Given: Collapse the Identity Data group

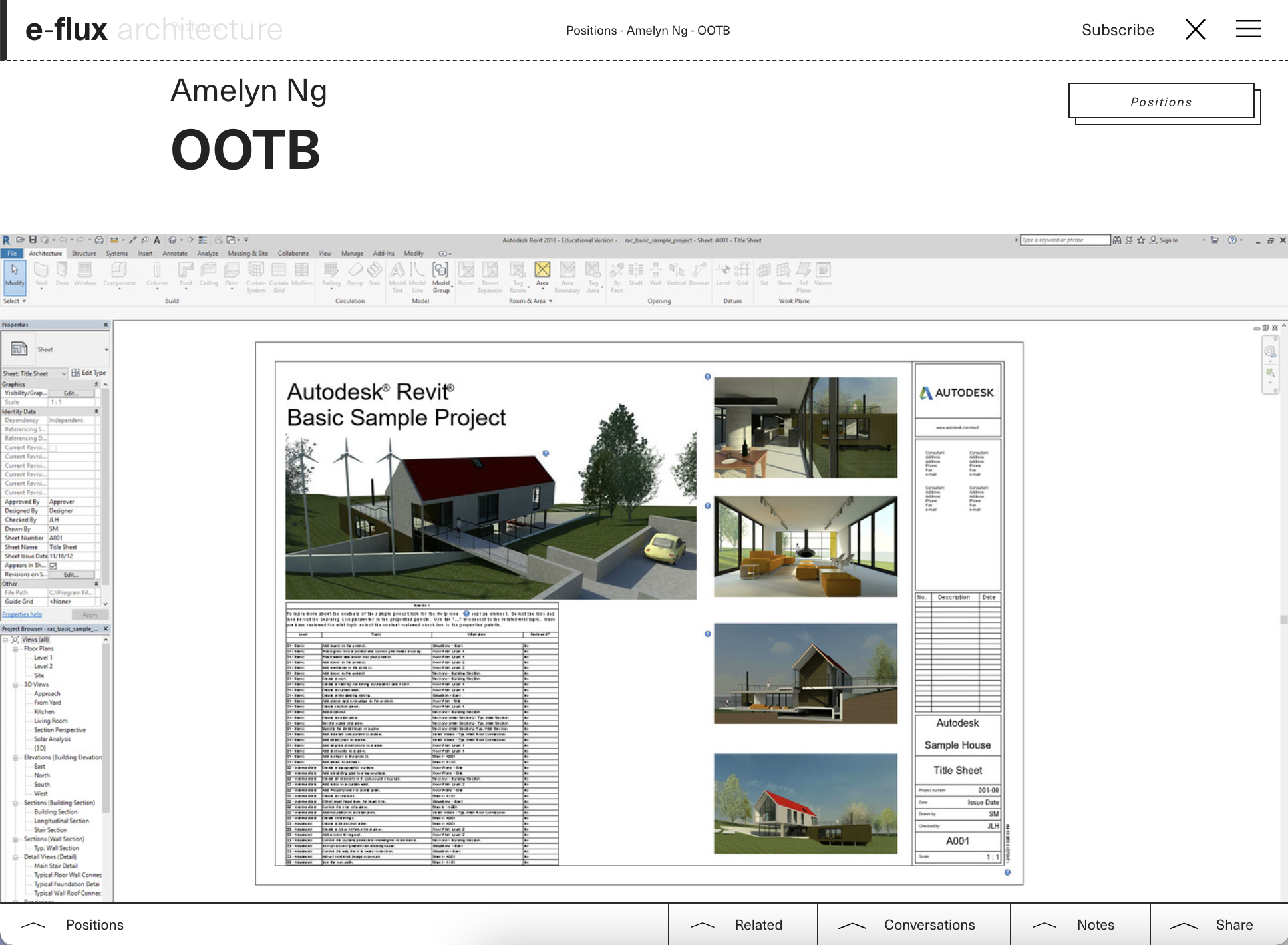Looking at the screenshot, I should coord(96,411).
